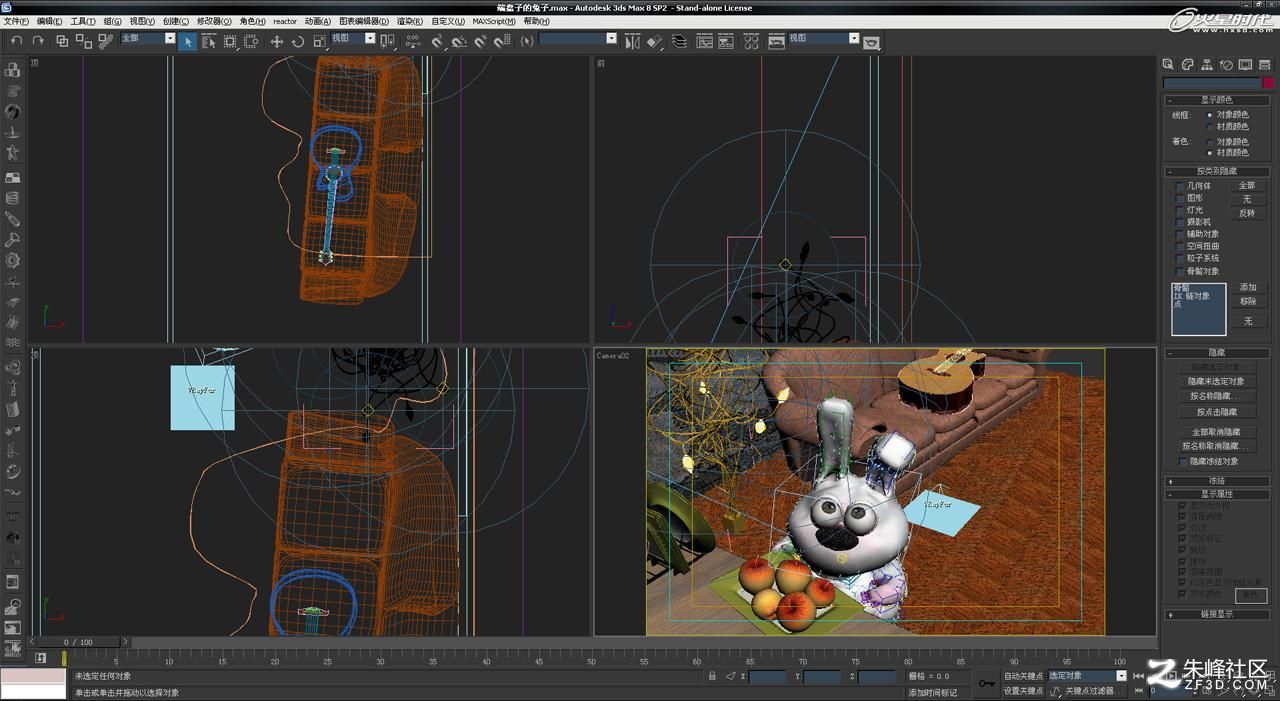Activate the Select and Uniform Scale tool
The image size is (1280, 701).
click(x=319, y=41)
